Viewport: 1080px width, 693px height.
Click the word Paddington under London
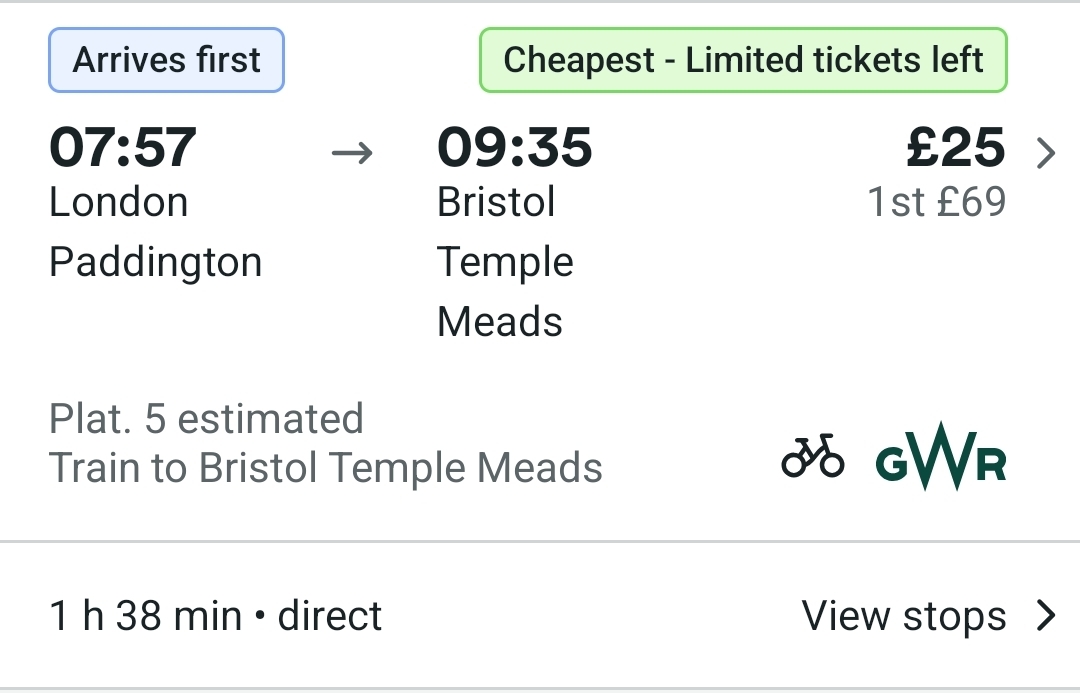(x=156, y=262)
